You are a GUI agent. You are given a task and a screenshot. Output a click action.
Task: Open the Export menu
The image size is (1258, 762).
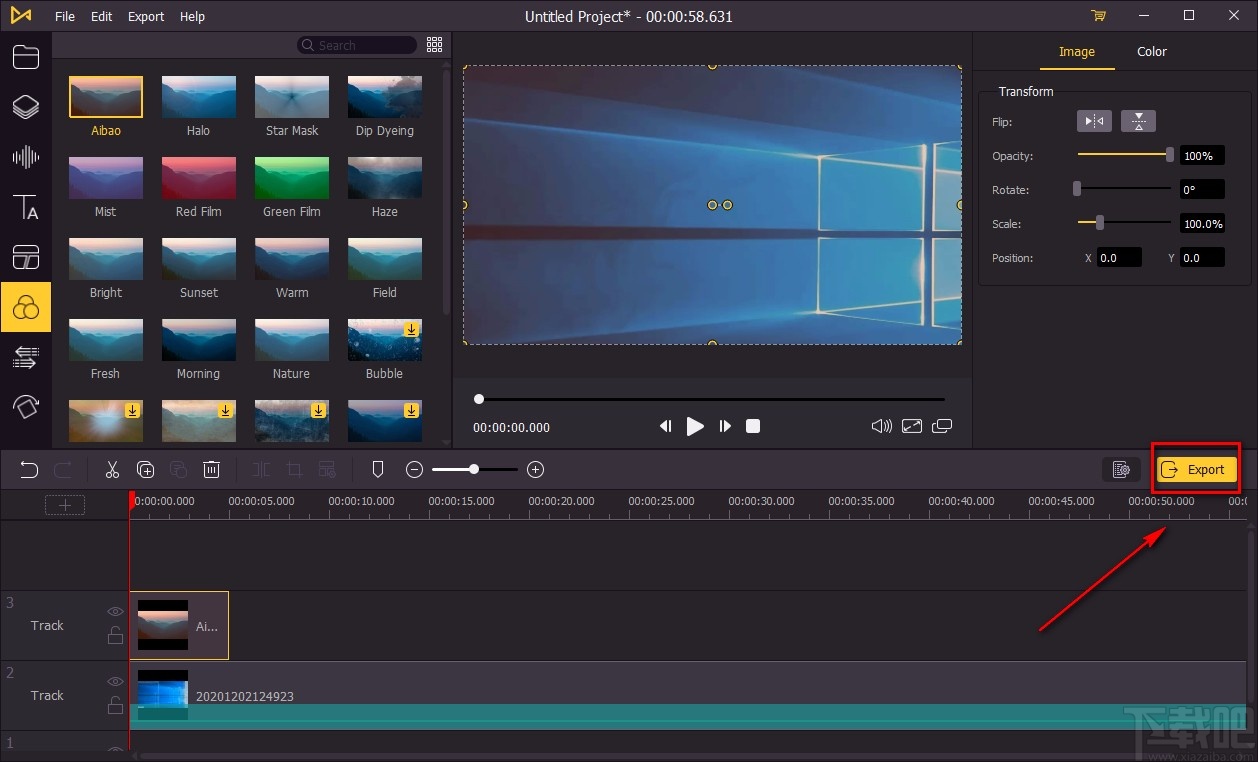pos(146,16)
